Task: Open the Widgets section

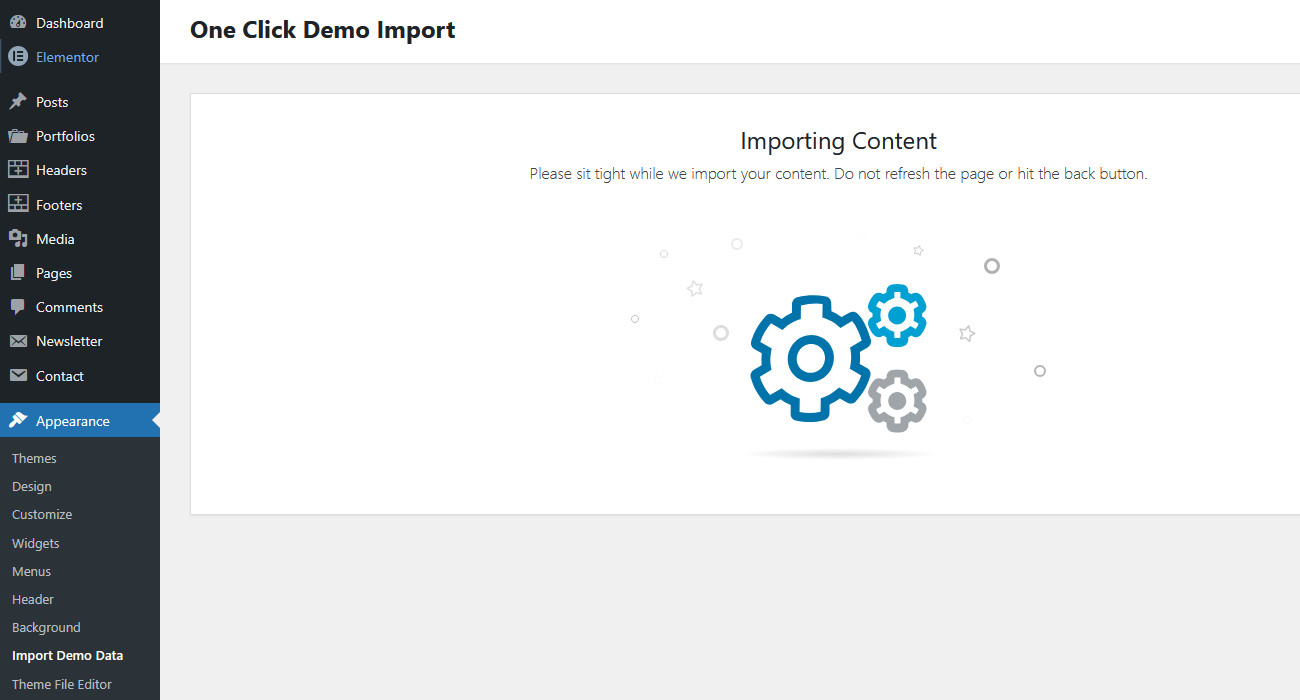Action: click(35, 543)
